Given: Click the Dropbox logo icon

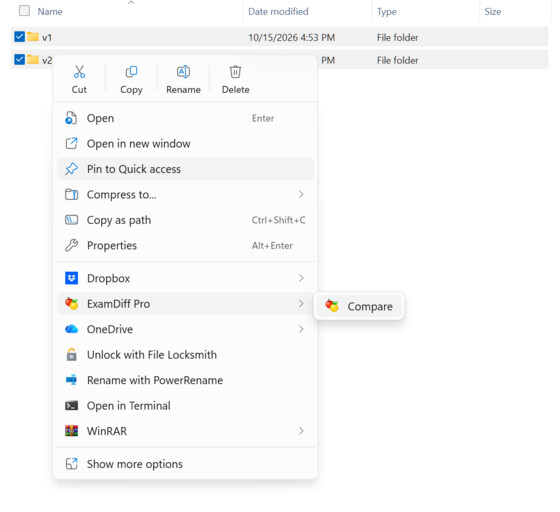Looking at the screenshot, I should [71, 278].
